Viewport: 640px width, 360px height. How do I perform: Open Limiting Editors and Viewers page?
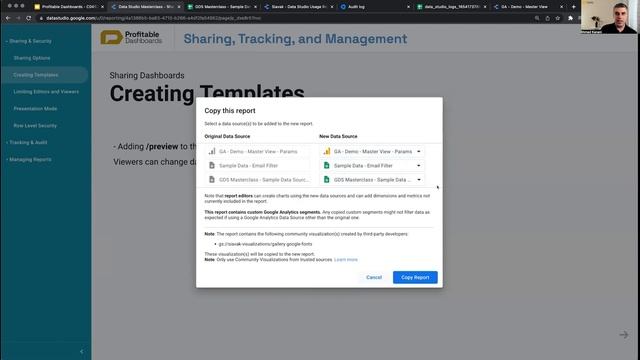click(x=46, y=92)
